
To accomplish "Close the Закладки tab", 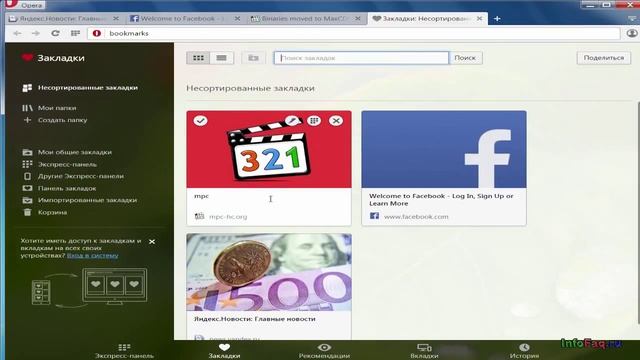I will pyautogui.click(x=480, y=19).
